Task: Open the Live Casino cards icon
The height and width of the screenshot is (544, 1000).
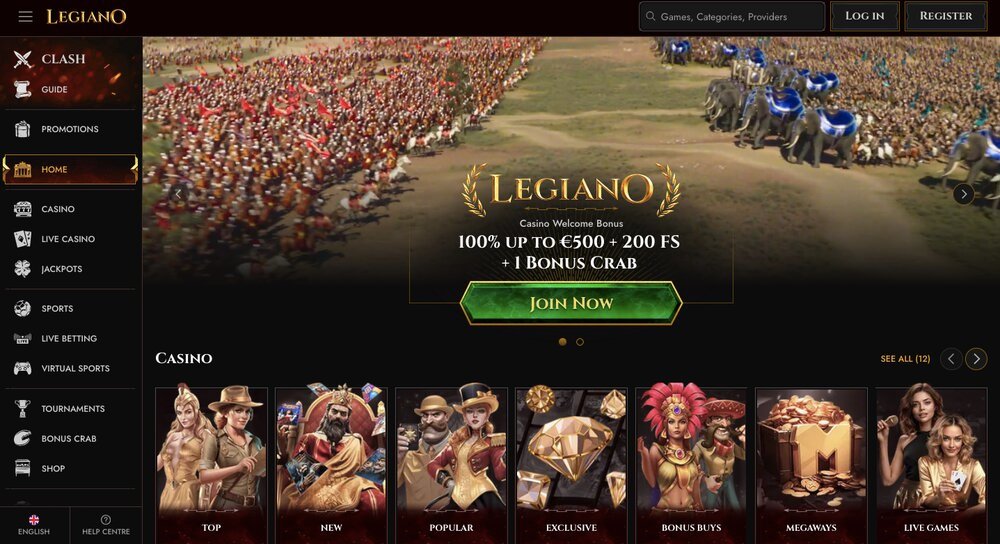Action: 23,239
